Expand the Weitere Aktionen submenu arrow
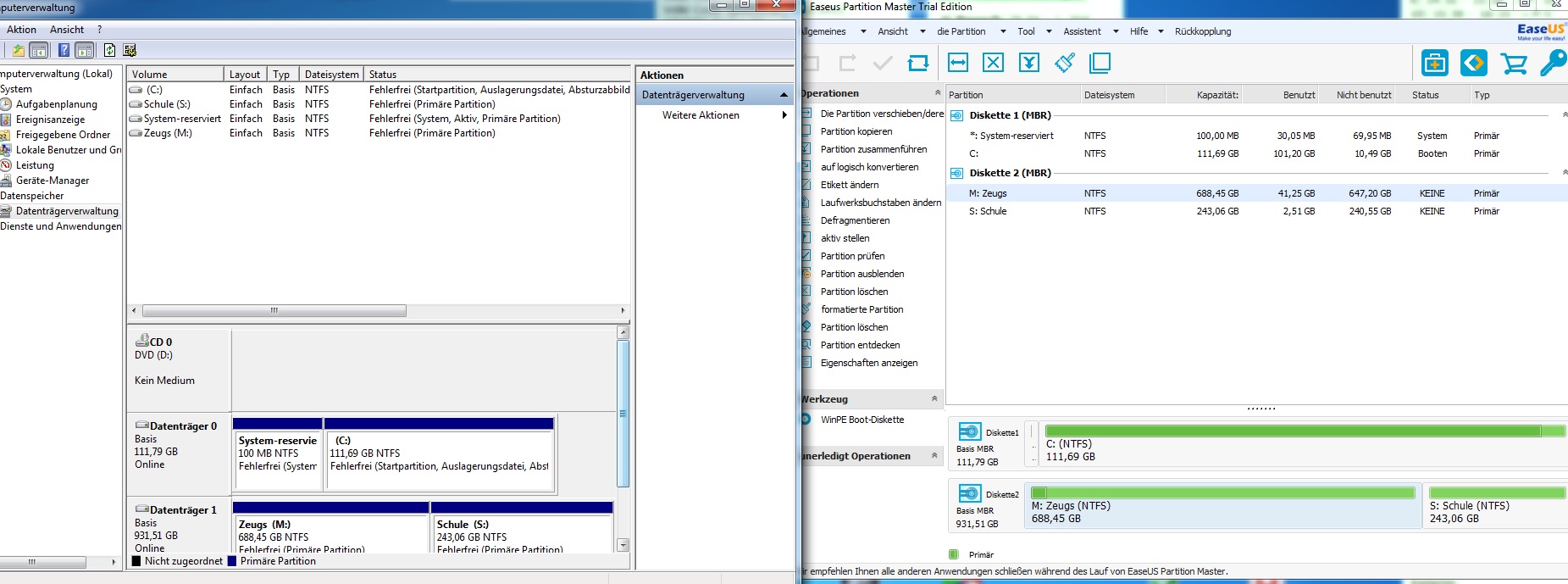Image resolution: width=1568 pixels, height=584 pixels. tap(784, 115)
